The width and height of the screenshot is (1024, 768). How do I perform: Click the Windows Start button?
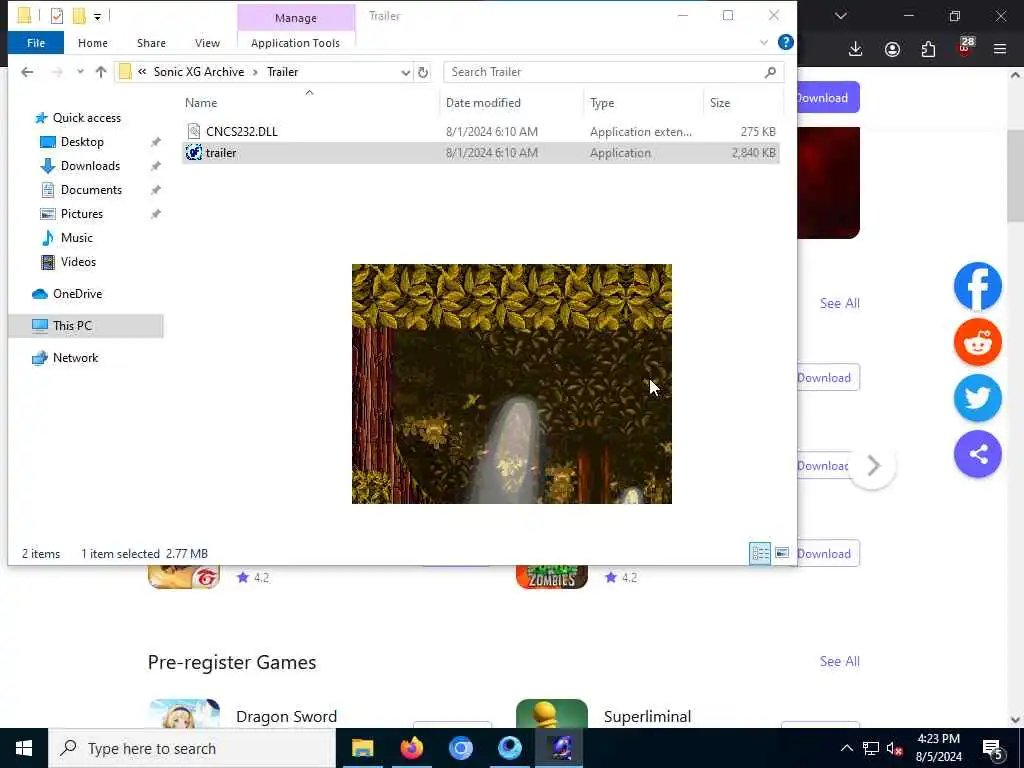pyautogui.click(x=24, y=748)
